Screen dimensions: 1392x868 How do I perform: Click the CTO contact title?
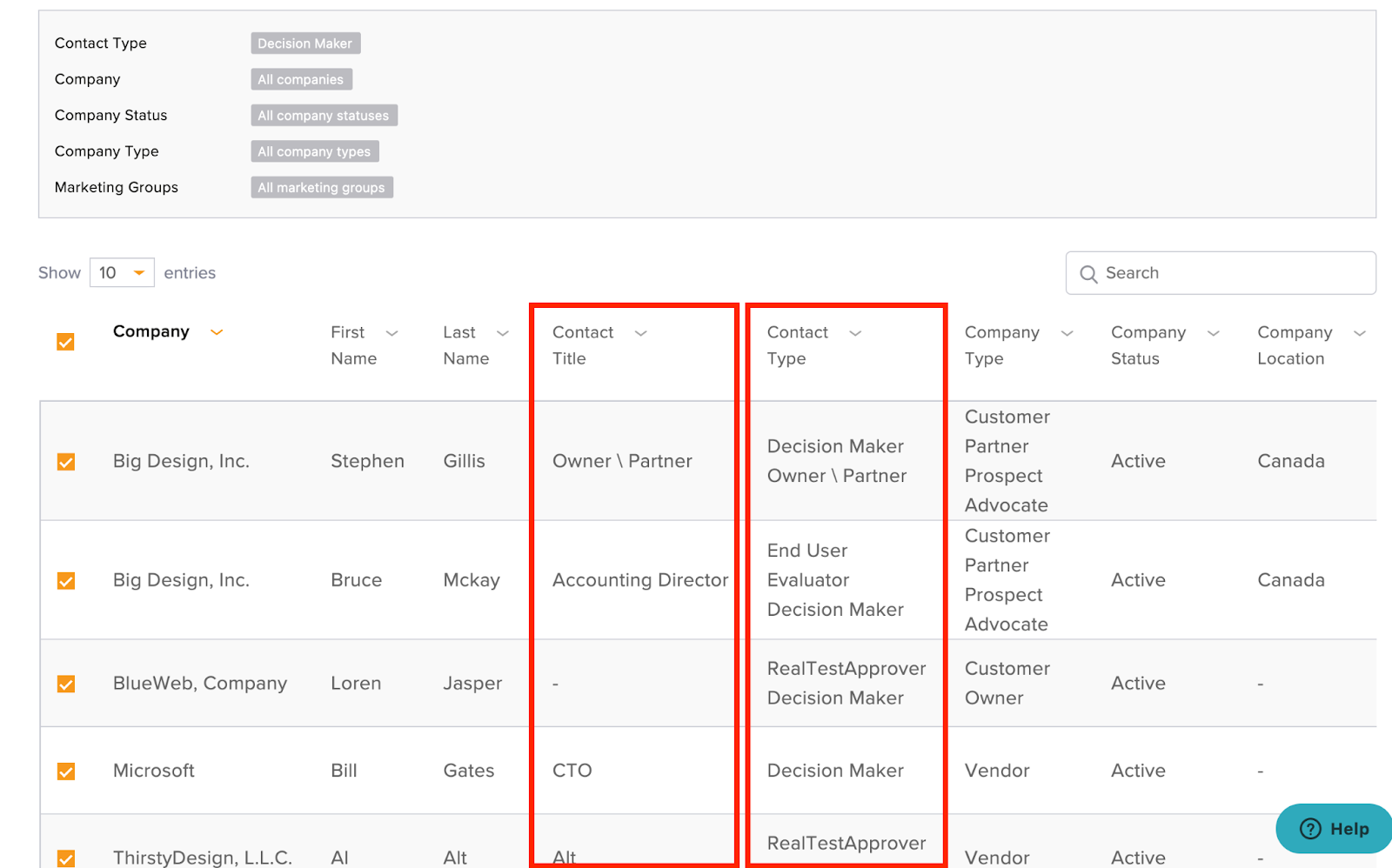point(572,771)
